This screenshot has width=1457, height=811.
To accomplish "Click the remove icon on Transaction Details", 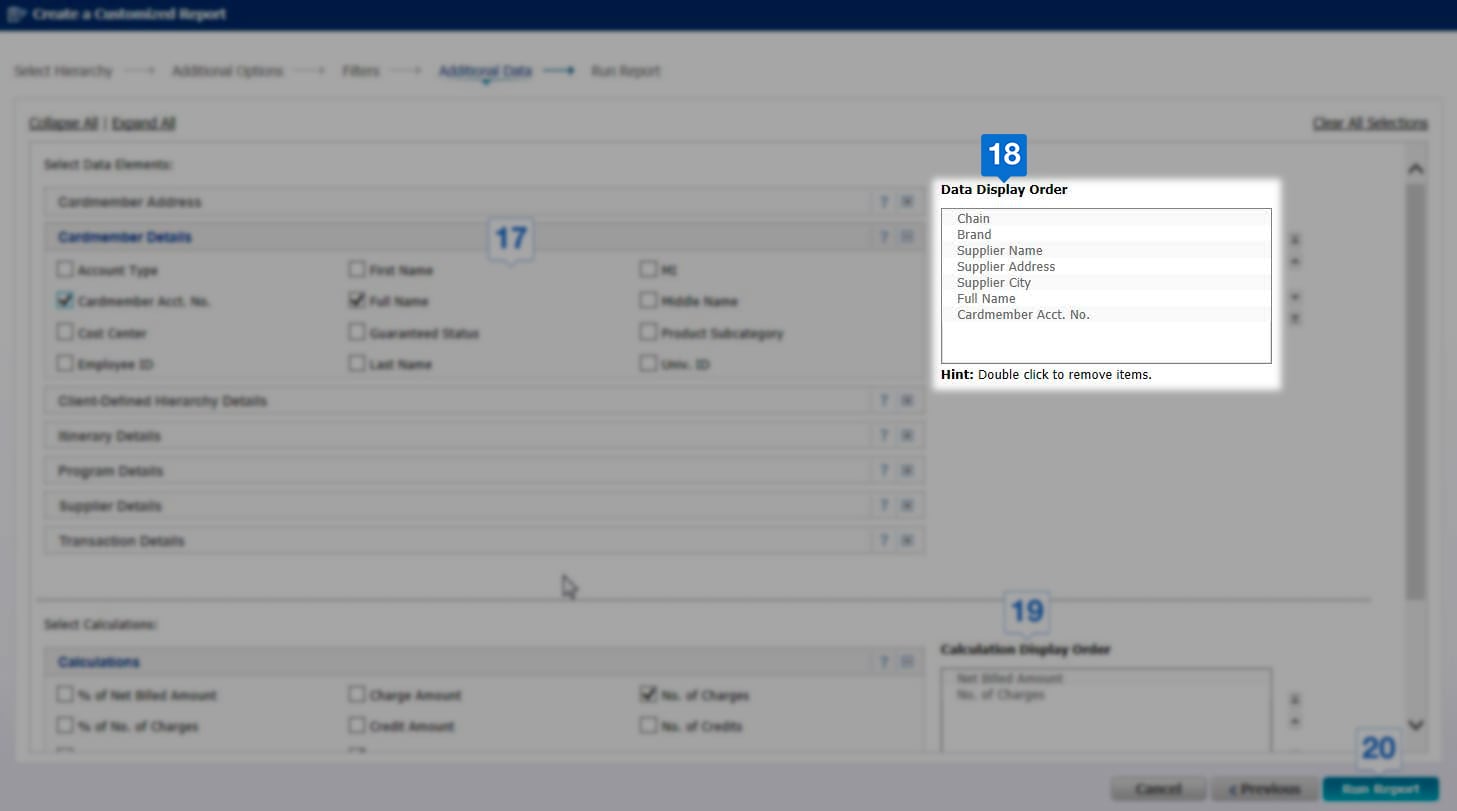I will [907, 540].
